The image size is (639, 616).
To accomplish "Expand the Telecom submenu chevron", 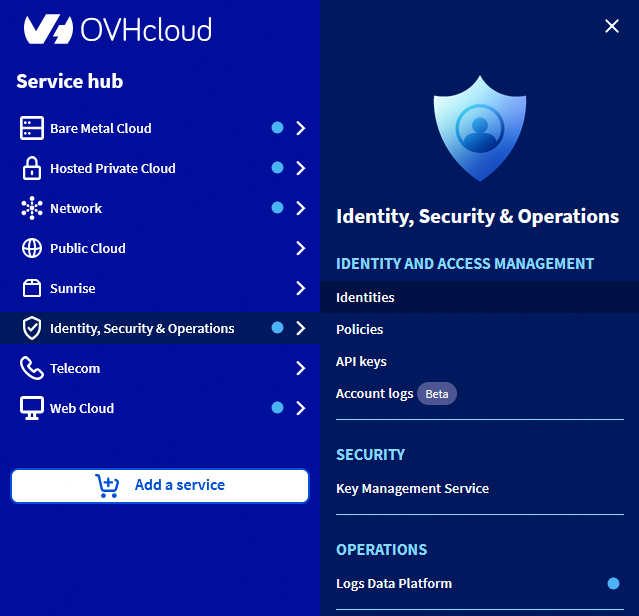I will tap(300, 368).
